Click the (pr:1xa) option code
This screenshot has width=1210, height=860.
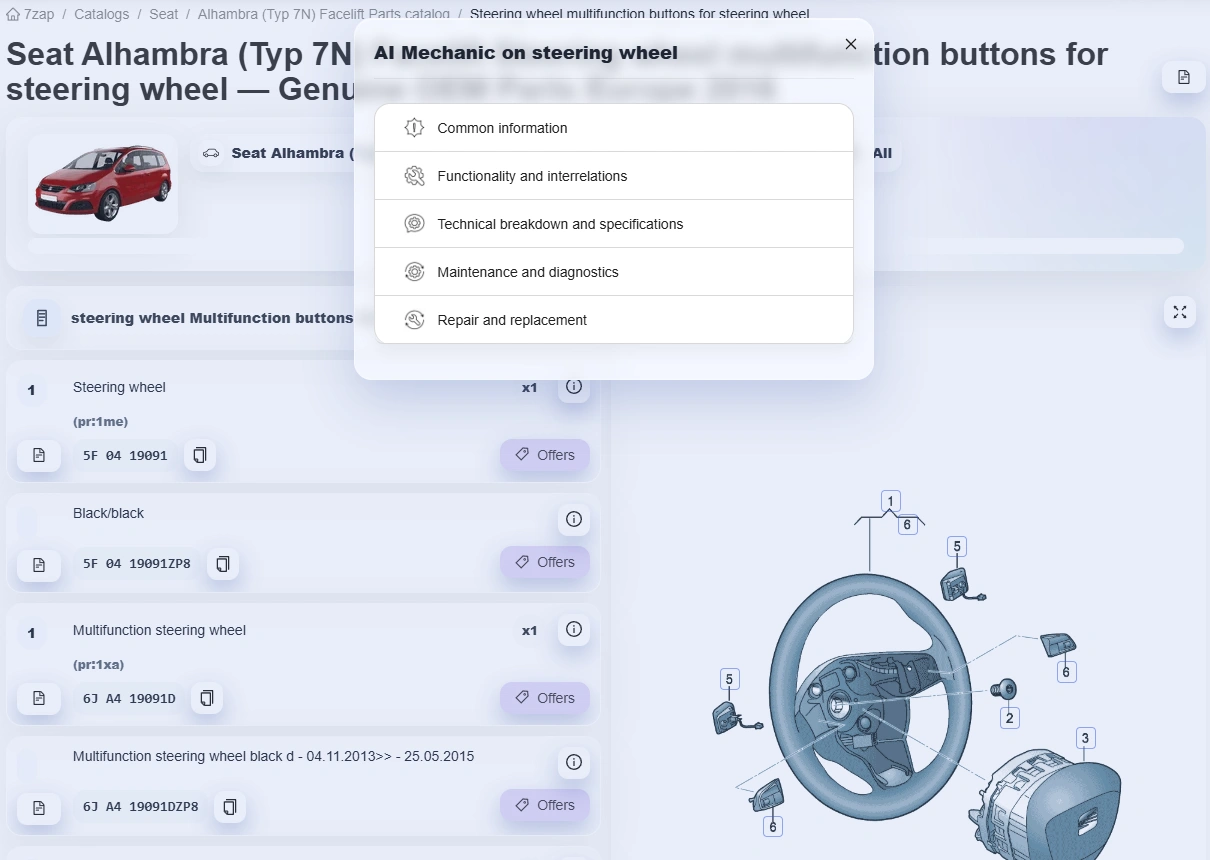pyautogui.click(x=98, y=664)
